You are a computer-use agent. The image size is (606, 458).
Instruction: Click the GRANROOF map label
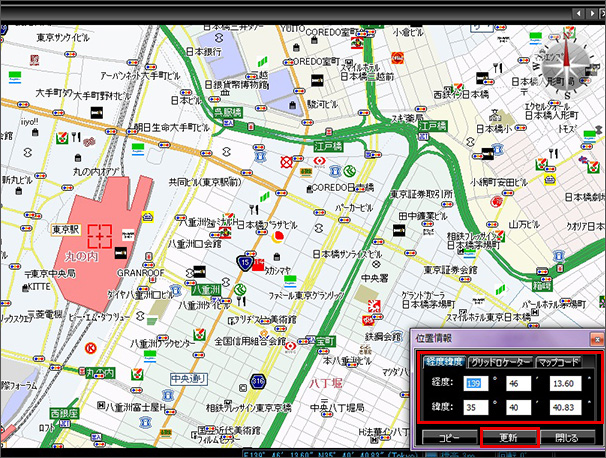pos(141,273)
